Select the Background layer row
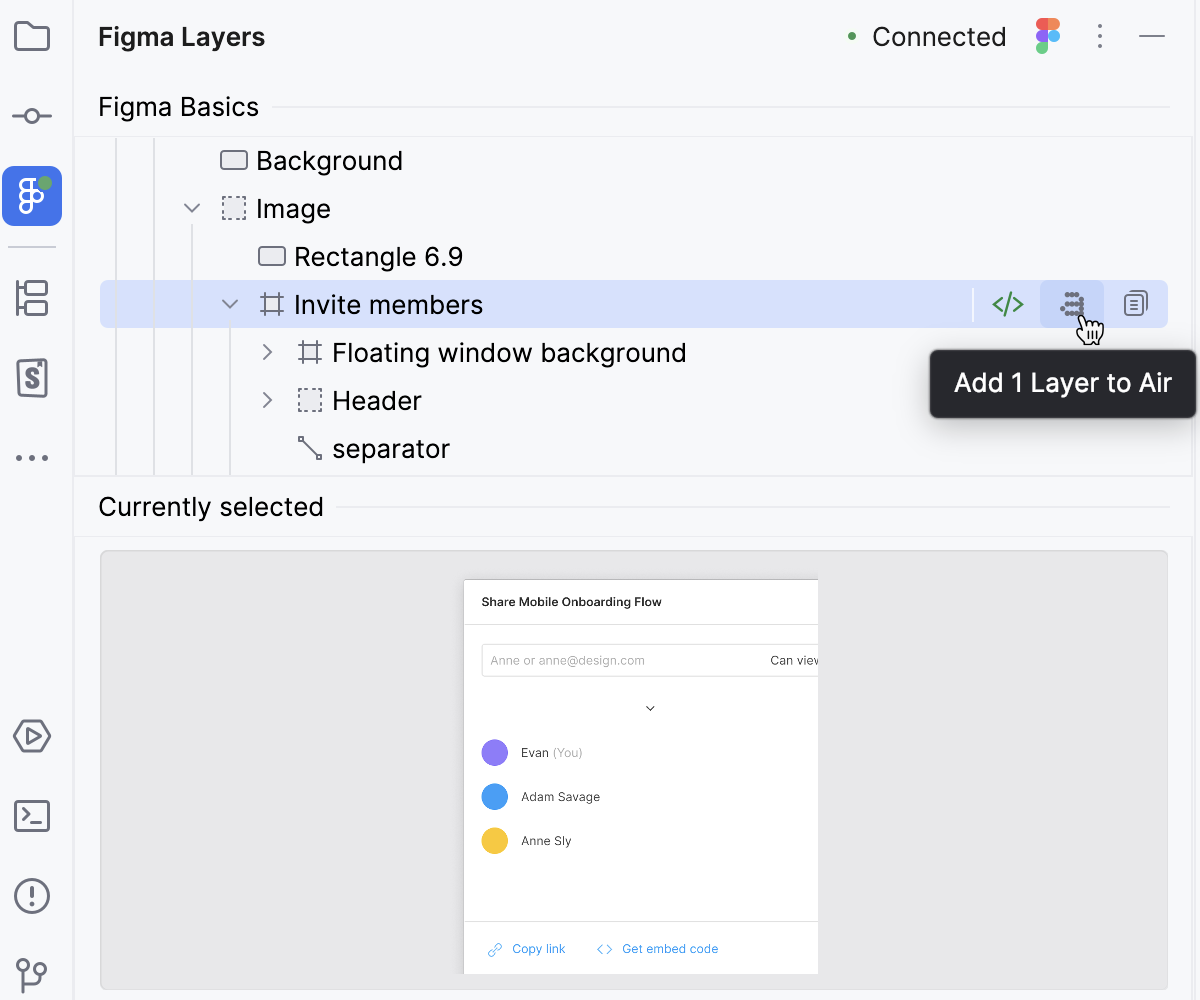The height and width of the screenshot is (1000, 1200). point(634,161)
